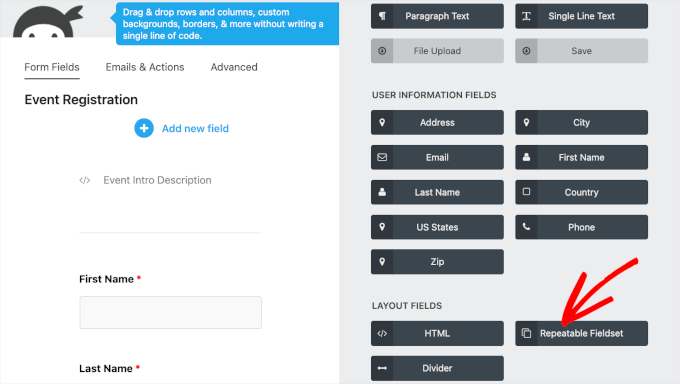
Task: Add an Email field
Action: (x=437, y=157)
